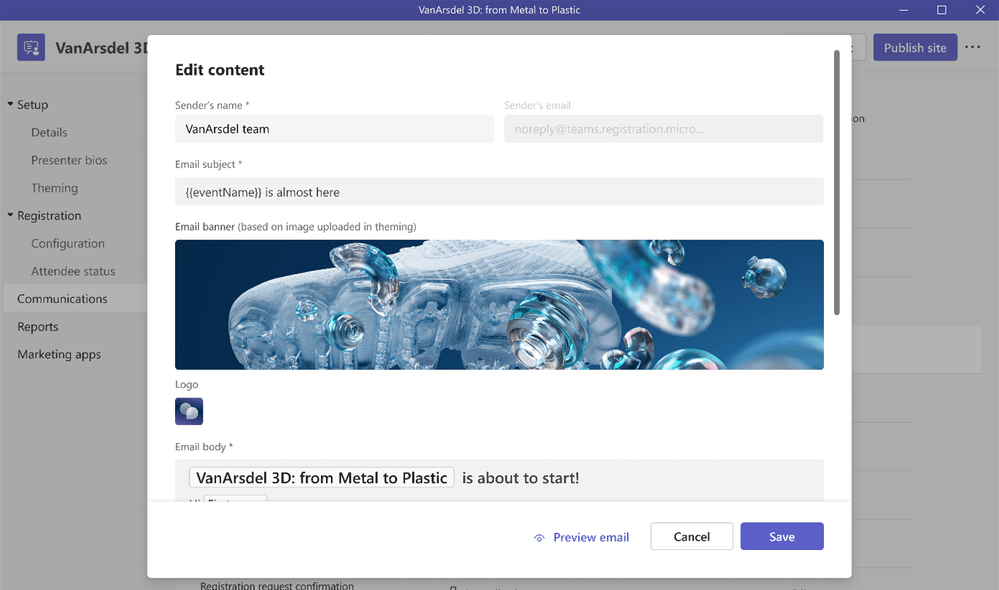
Task: Click the VanArsdel logo thumbnail
Action: (x=189, y=411)
